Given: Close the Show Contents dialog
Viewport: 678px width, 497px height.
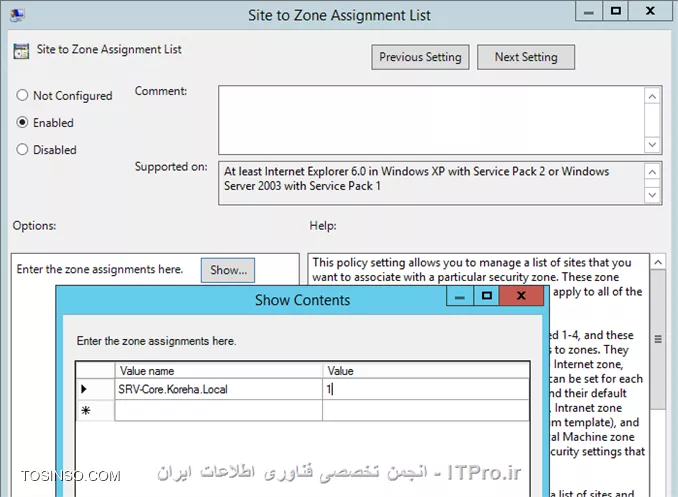Looking at the screenshot, I should pos(521,296).
